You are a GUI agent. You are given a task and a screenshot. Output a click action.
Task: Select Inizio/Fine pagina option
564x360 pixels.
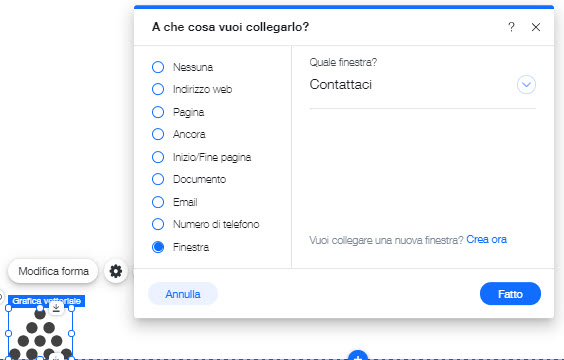pyautogui.click(x=158, y=157)
